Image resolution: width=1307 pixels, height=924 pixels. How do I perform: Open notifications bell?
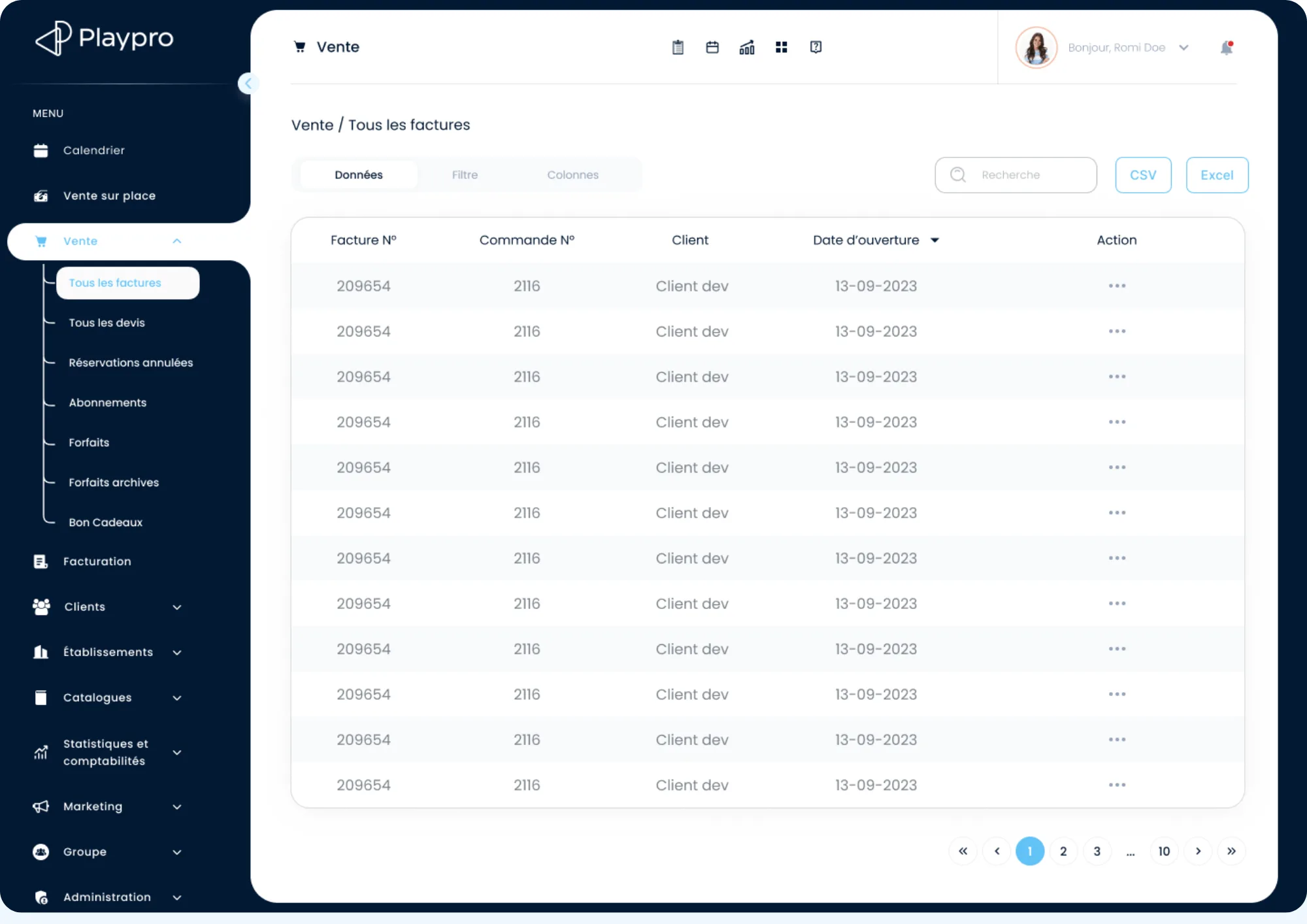point(1227,48)
